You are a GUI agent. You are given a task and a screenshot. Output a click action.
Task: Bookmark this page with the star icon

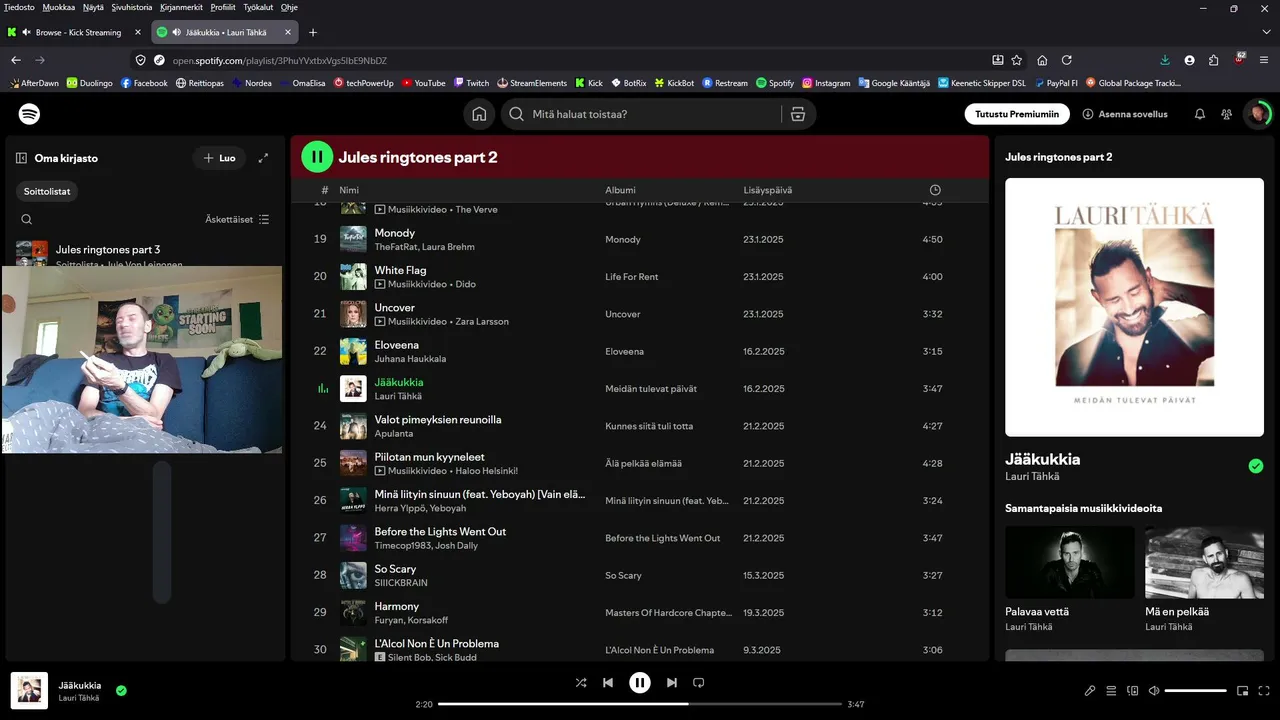(x=1017, y=60)
